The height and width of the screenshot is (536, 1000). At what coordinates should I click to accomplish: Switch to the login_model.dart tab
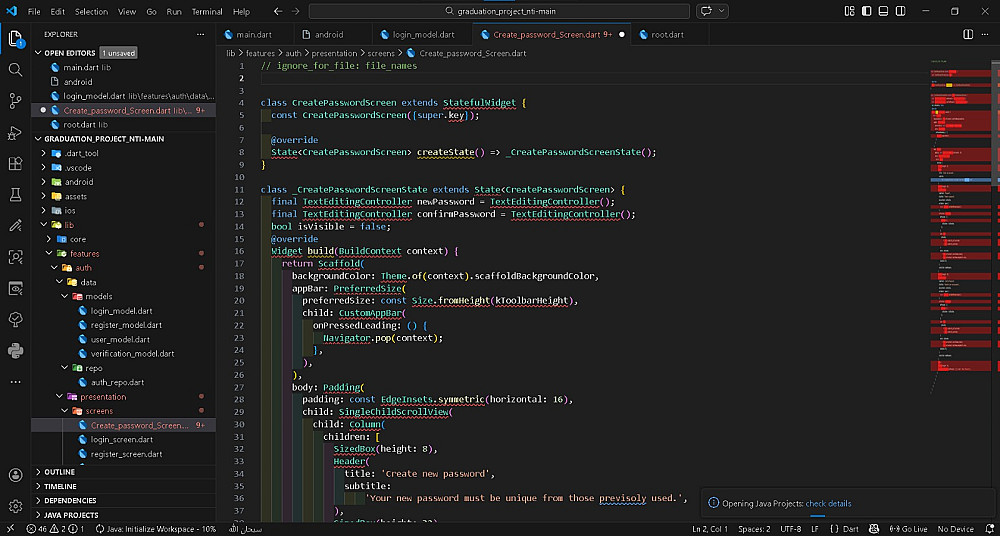click(x=418, y=34)
